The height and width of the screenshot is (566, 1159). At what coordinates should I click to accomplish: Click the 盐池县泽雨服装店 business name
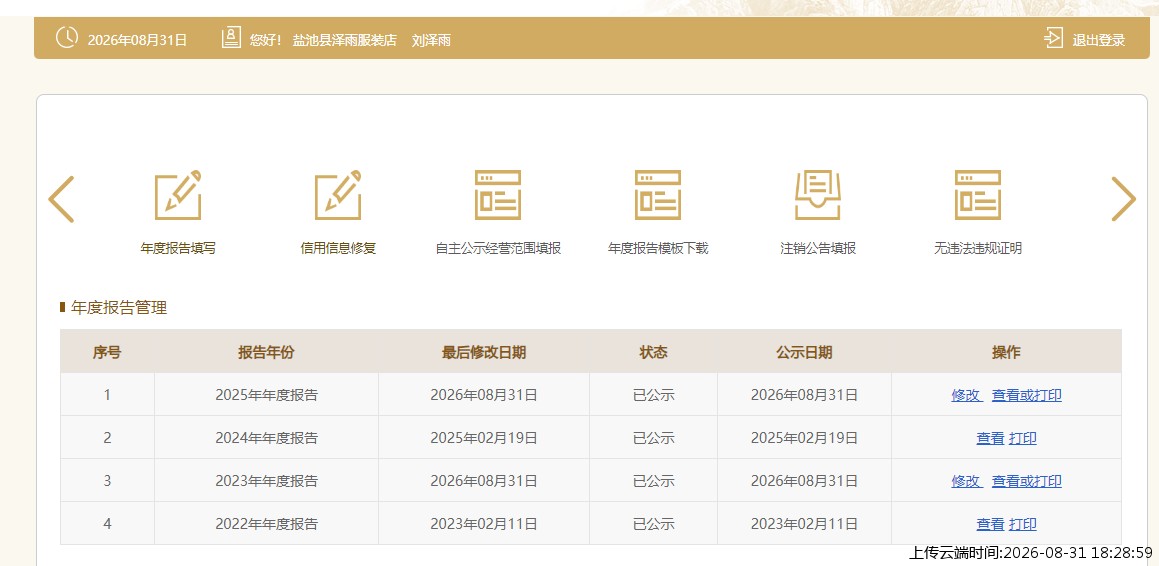point(344,40)
